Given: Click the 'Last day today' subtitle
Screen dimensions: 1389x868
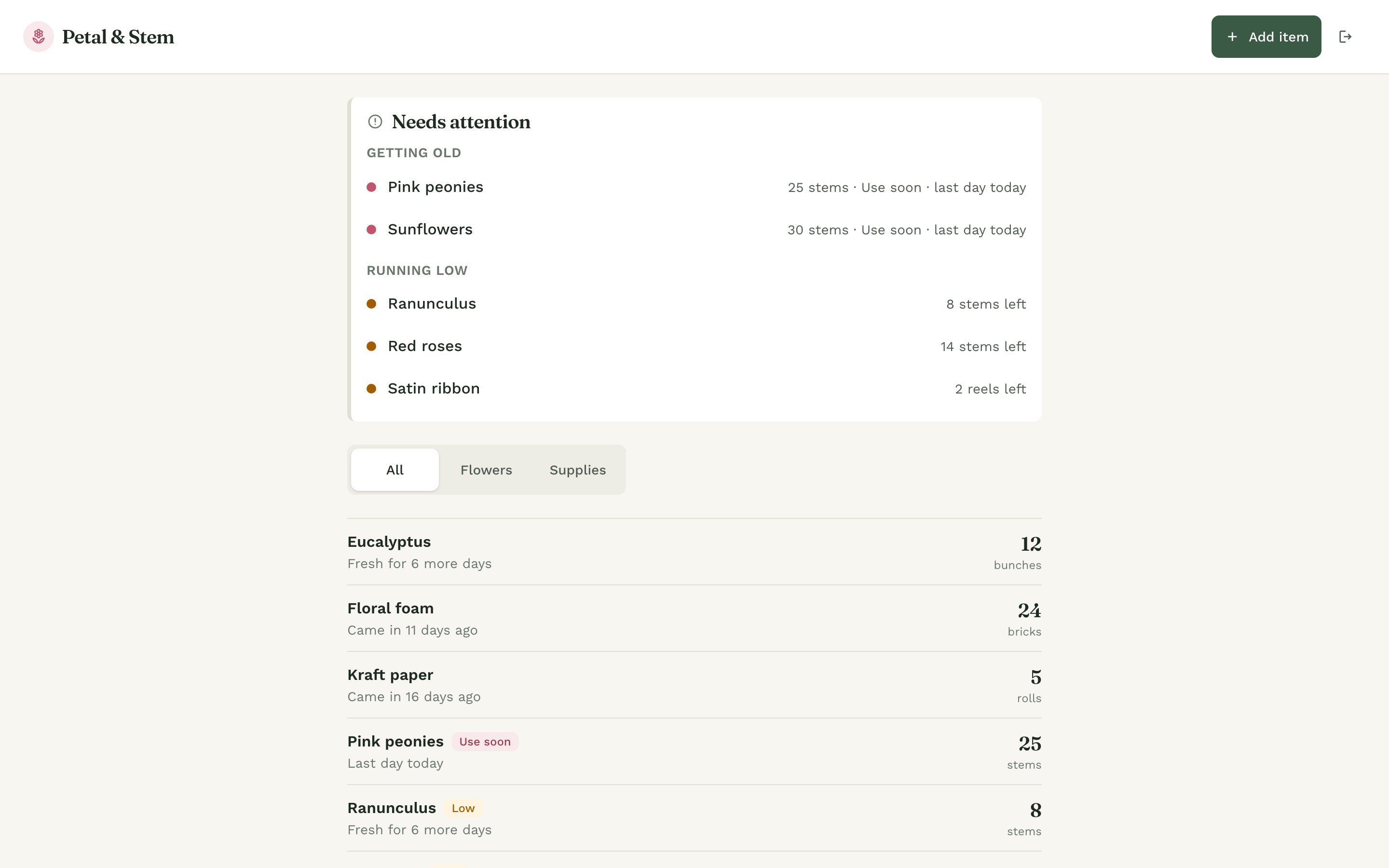Looking at the screenshot, I should [395, 763].
